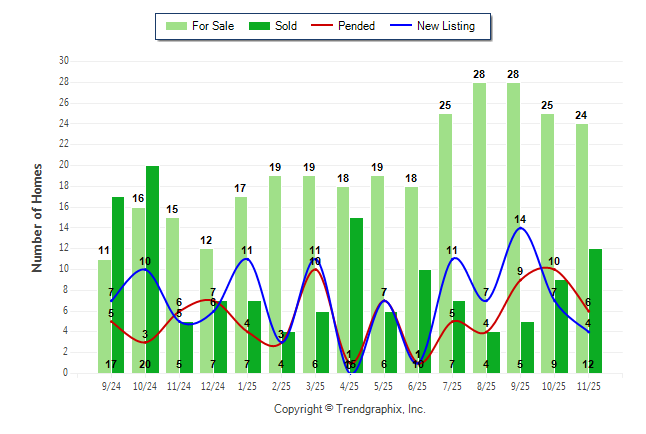Click the red Pended legend line marker
The width and height of the screenshot is (646, 434).
click(327, 26)
